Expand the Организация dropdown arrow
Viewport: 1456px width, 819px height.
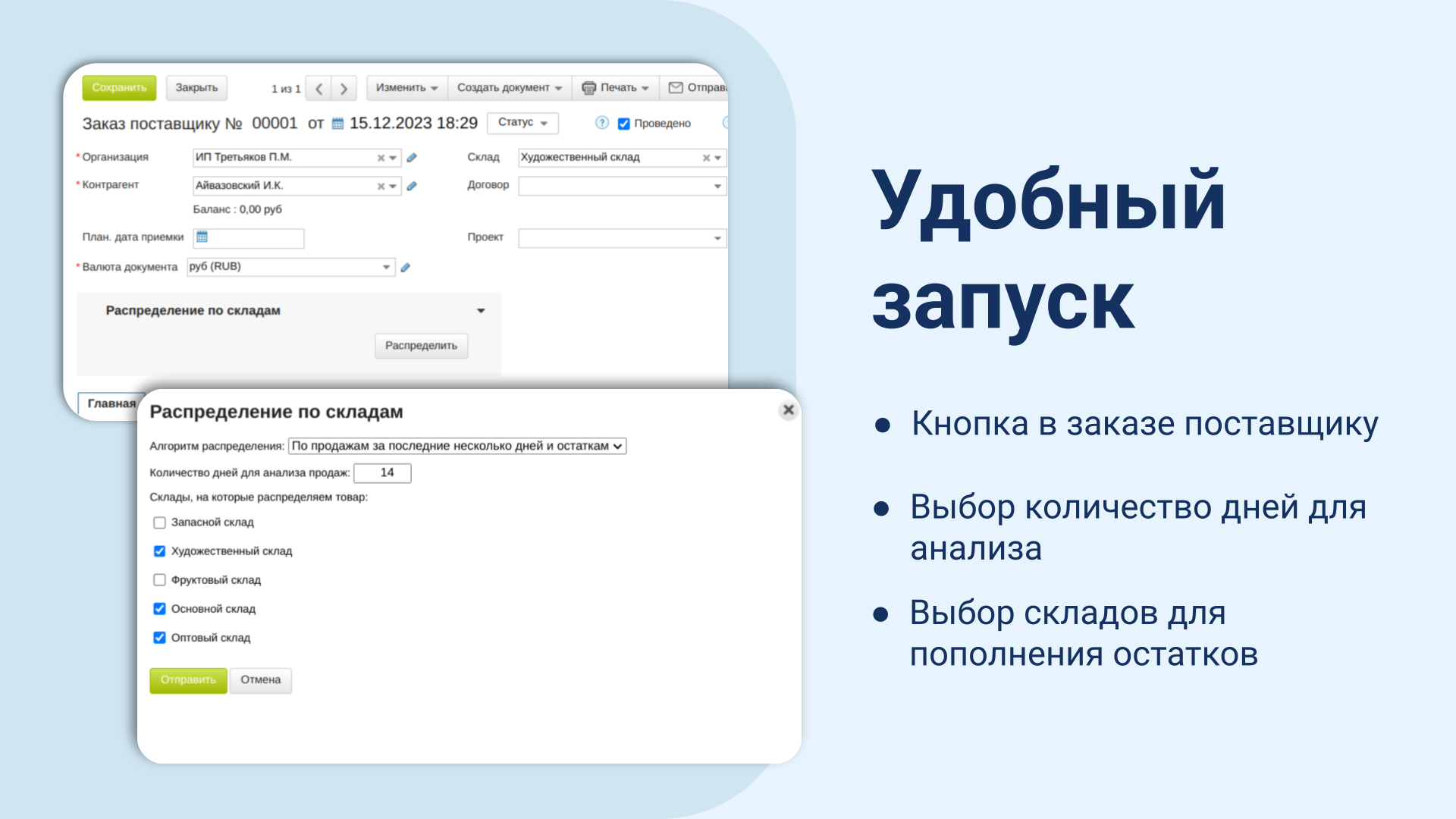pyautogui.click(x=393, y=158)
